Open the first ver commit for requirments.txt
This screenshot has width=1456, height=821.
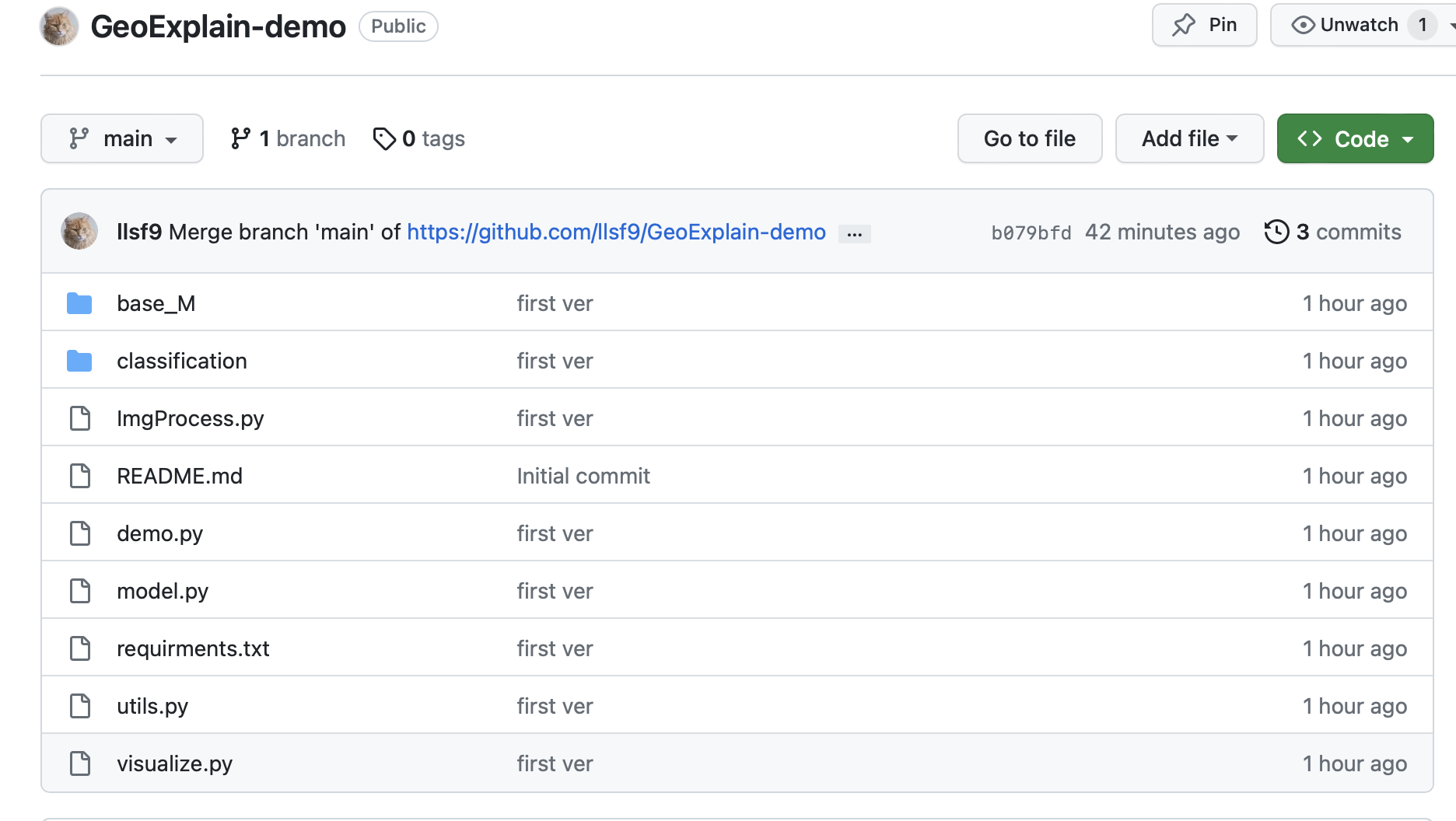[x=555, y=648]
